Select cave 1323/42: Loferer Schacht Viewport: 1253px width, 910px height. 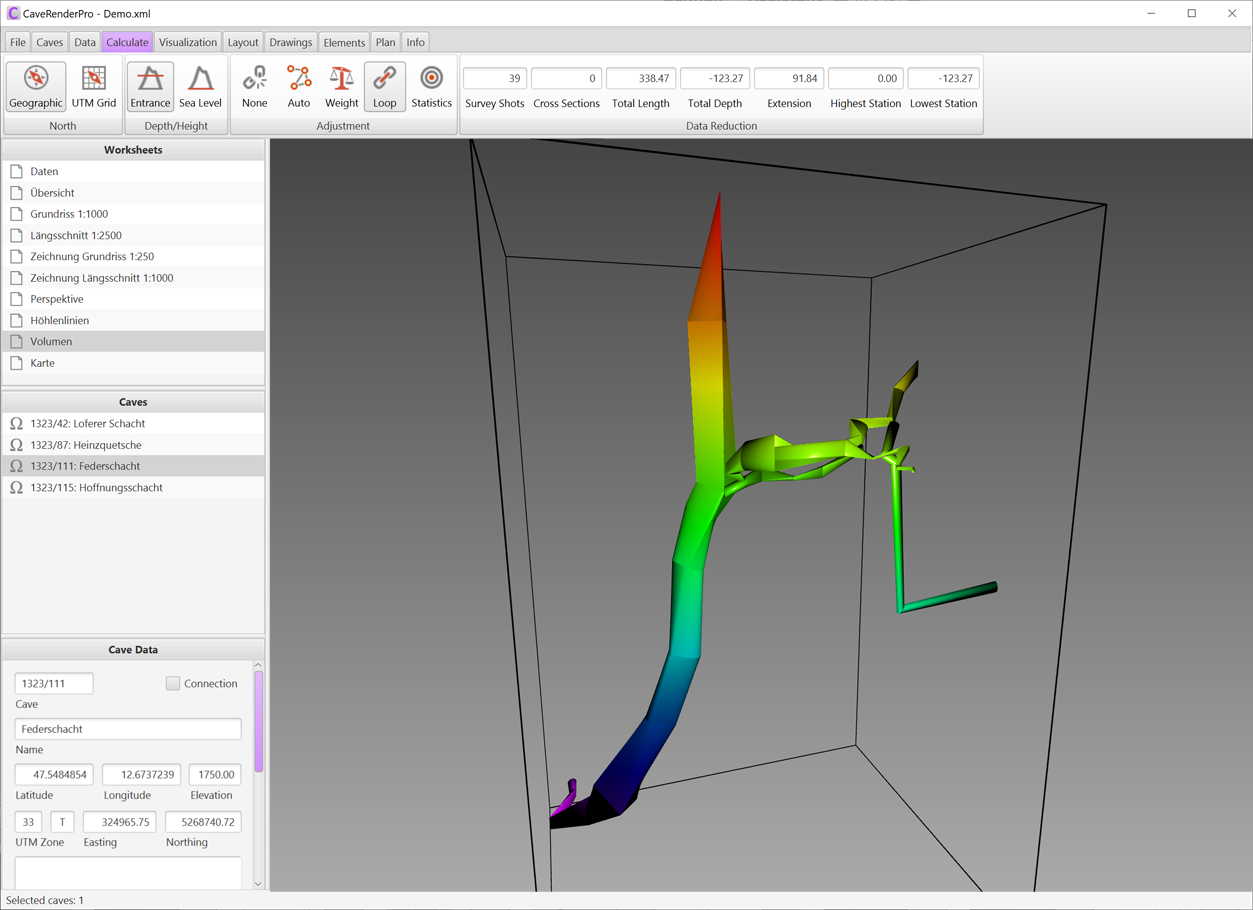pyautogui.click(x=87, y=424)
